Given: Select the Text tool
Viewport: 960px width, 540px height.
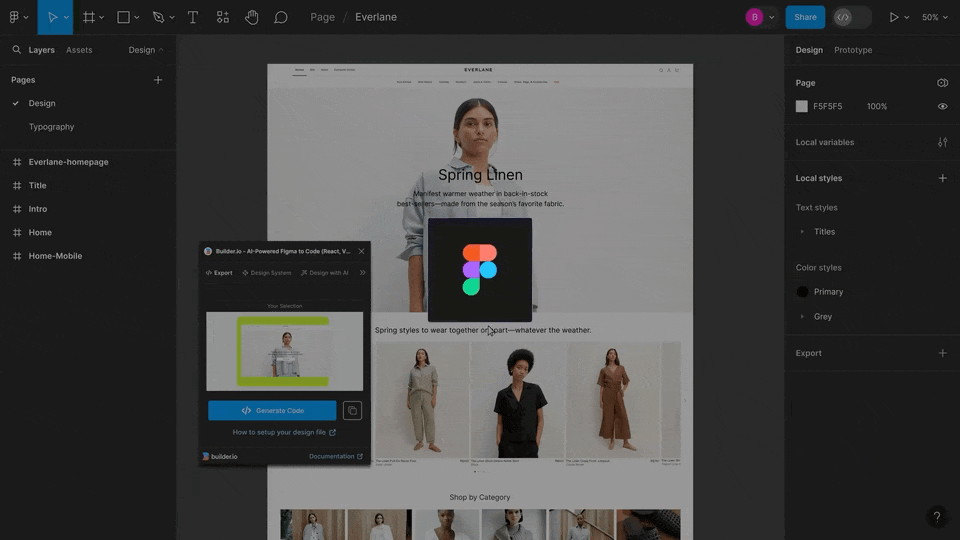Looking at the screenshot, I should click(193, 17).
